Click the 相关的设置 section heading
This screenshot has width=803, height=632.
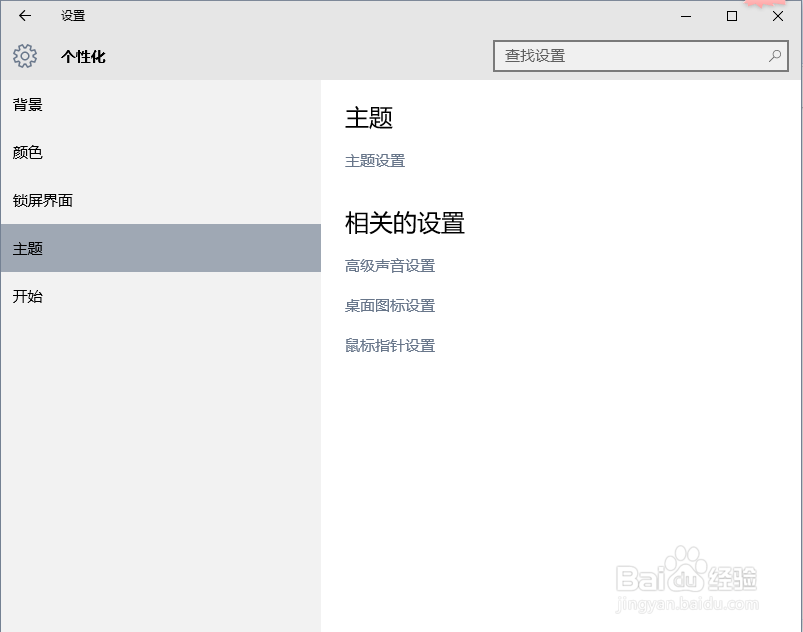point(404,223)
